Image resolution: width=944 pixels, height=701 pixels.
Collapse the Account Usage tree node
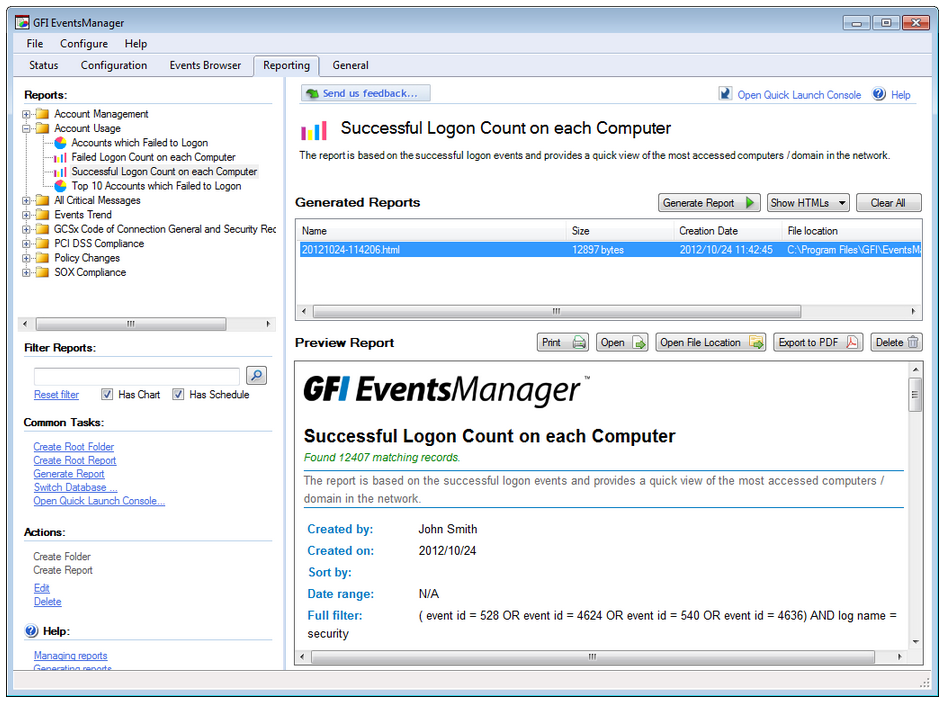point(26,128)
